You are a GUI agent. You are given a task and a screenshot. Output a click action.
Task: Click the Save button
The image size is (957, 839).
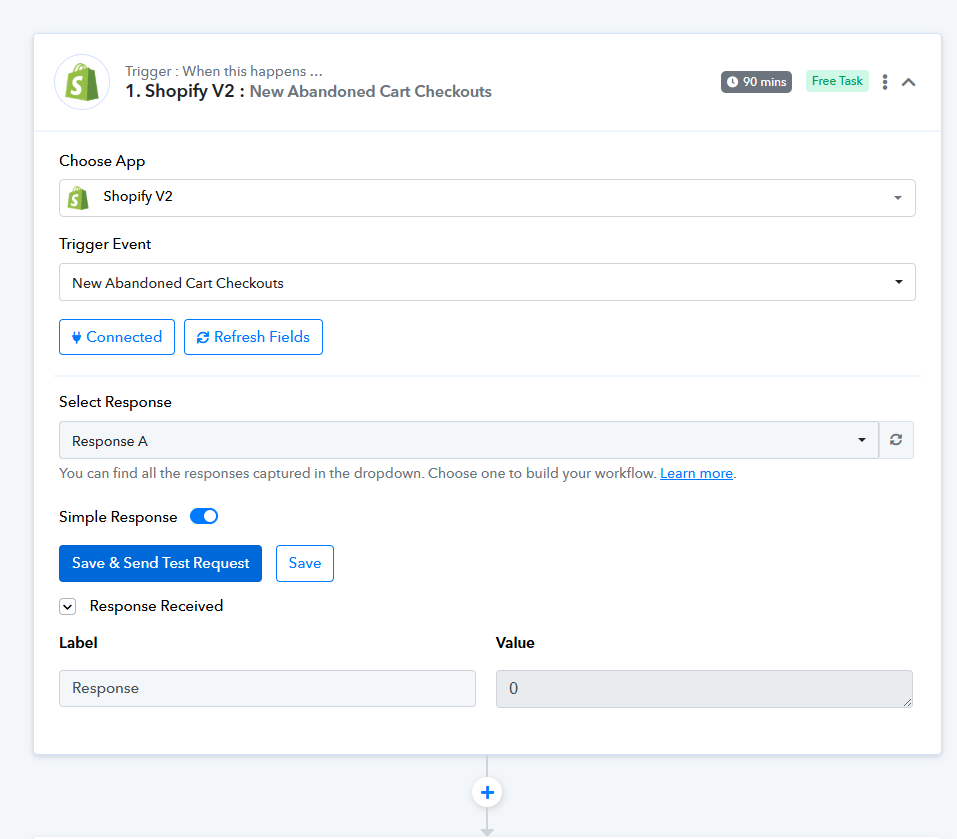[305, 563]
